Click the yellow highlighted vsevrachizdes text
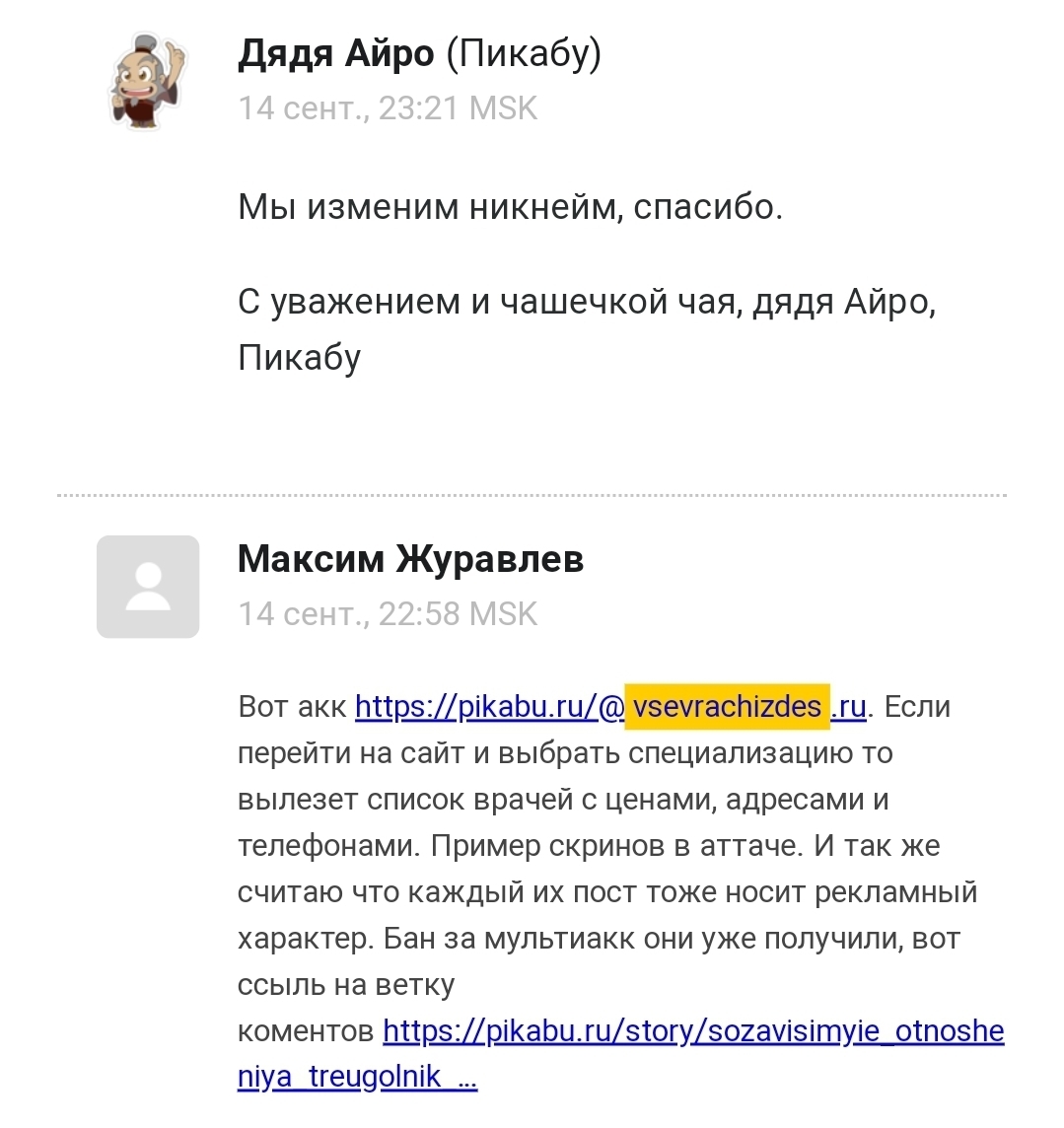This screenshot has width=1064, height=1128. tap(727, 706)
